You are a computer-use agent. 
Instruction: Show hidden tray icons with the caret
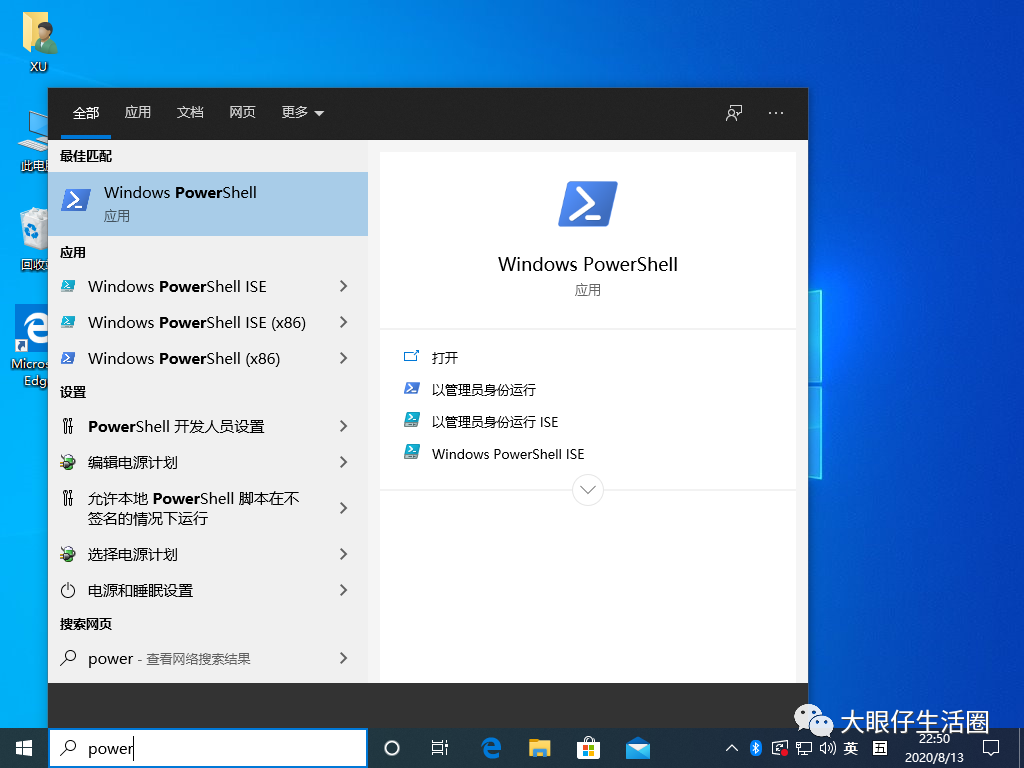[731, 748]
